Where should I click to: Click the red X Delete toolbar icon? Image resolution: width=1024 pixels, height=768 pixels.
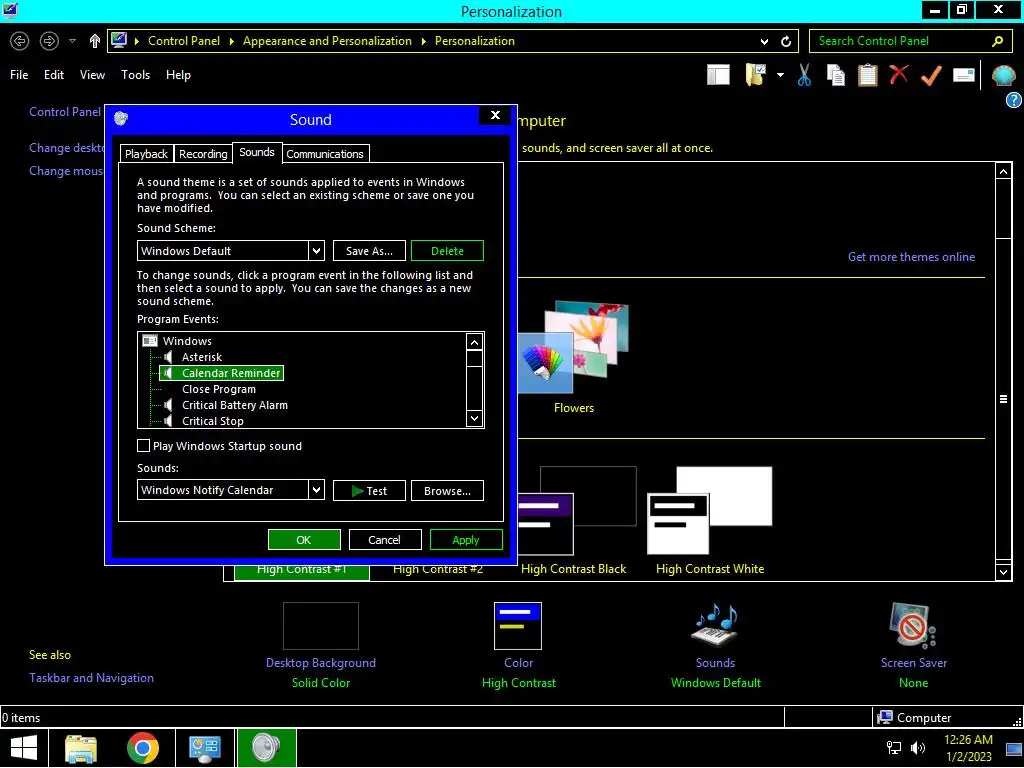(899, 74)
